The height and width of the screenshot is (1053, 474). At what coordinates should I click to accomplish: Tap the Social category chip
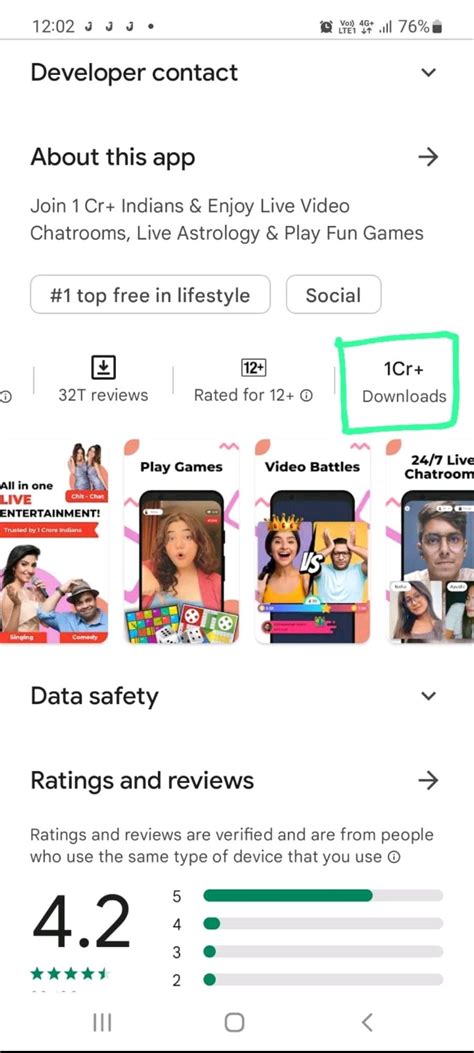point(334,295)
